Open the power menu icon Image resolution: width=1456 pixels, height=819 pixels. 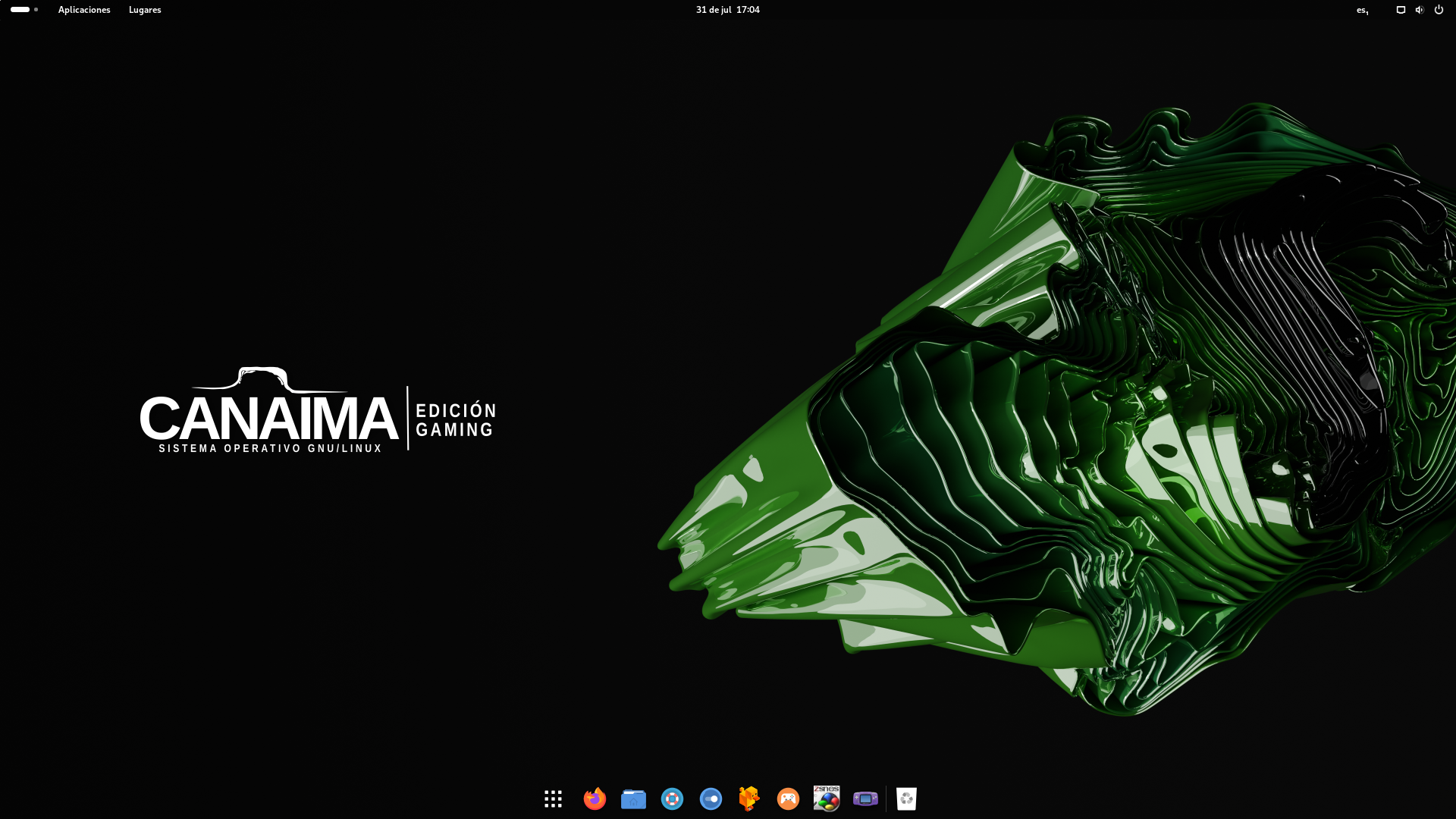[x=1439, y=10]
